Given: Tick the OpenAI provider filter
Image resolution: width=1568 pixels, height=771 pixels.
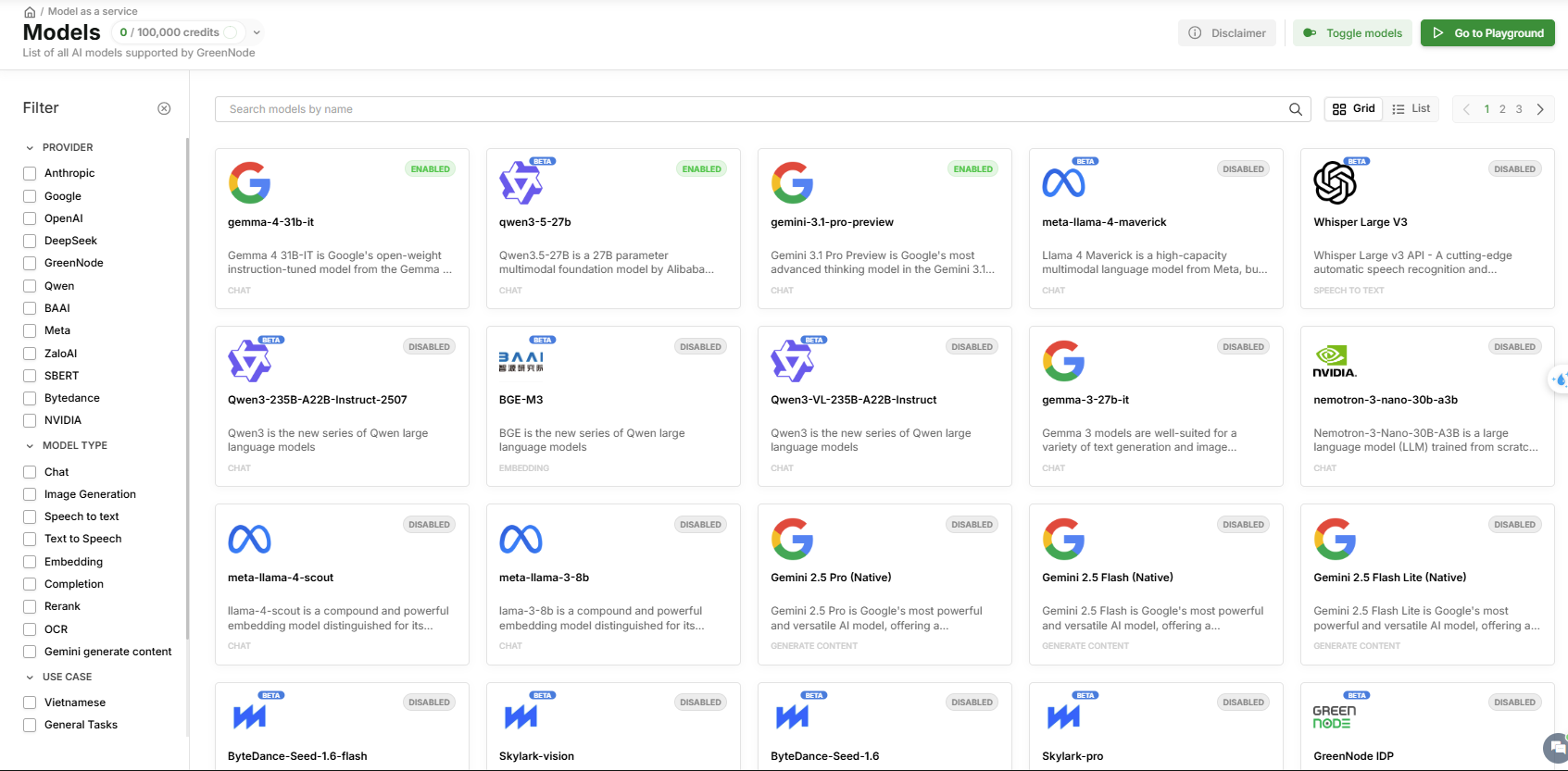Looking at the screenshot, I should [x=30, y=218].
